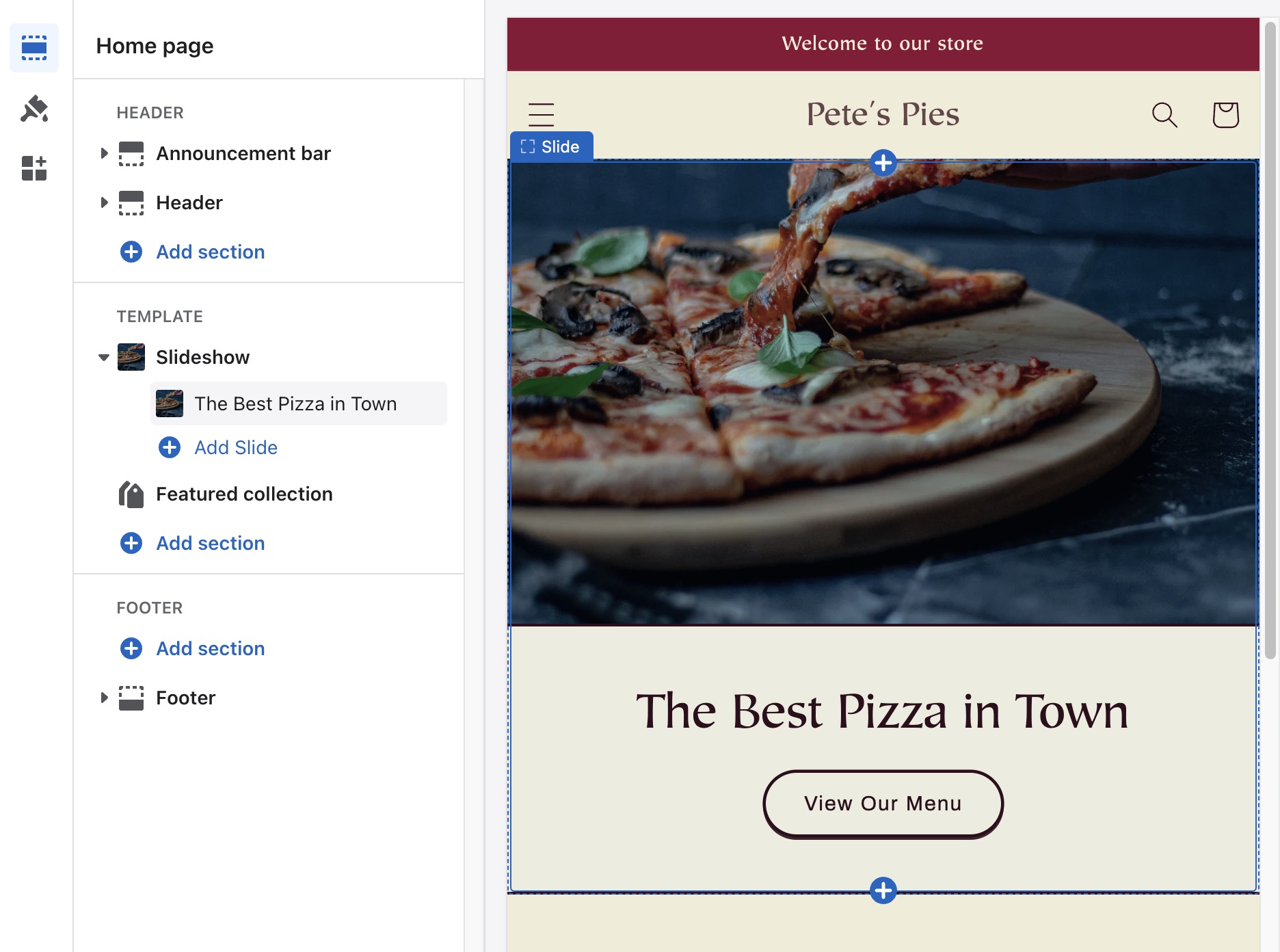Add section under the Header group
Image resolution: width=1280 pixels, height=952 pixels.
(x=210, y=252)
